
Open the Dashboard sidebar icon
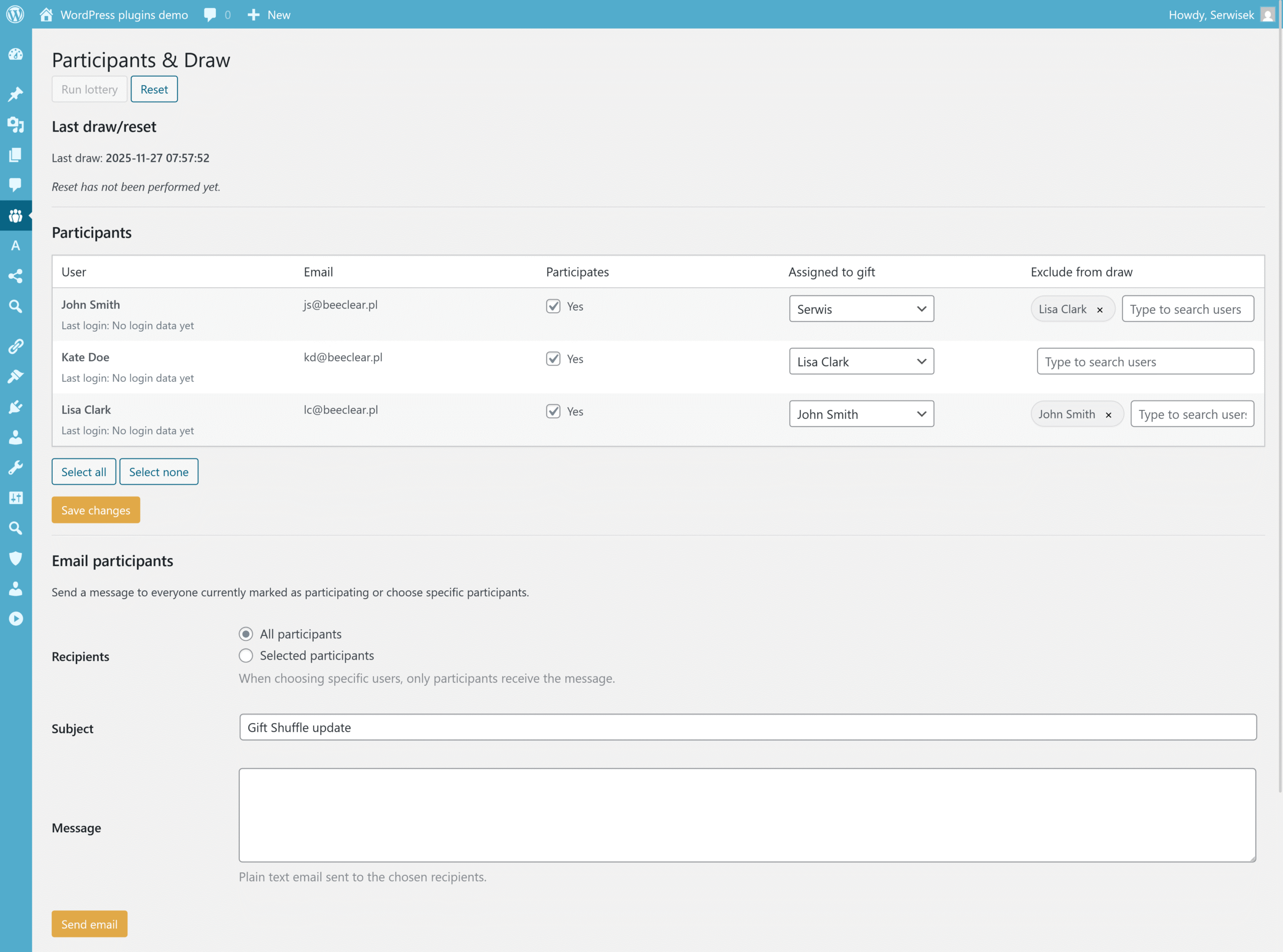coord(16,54)
